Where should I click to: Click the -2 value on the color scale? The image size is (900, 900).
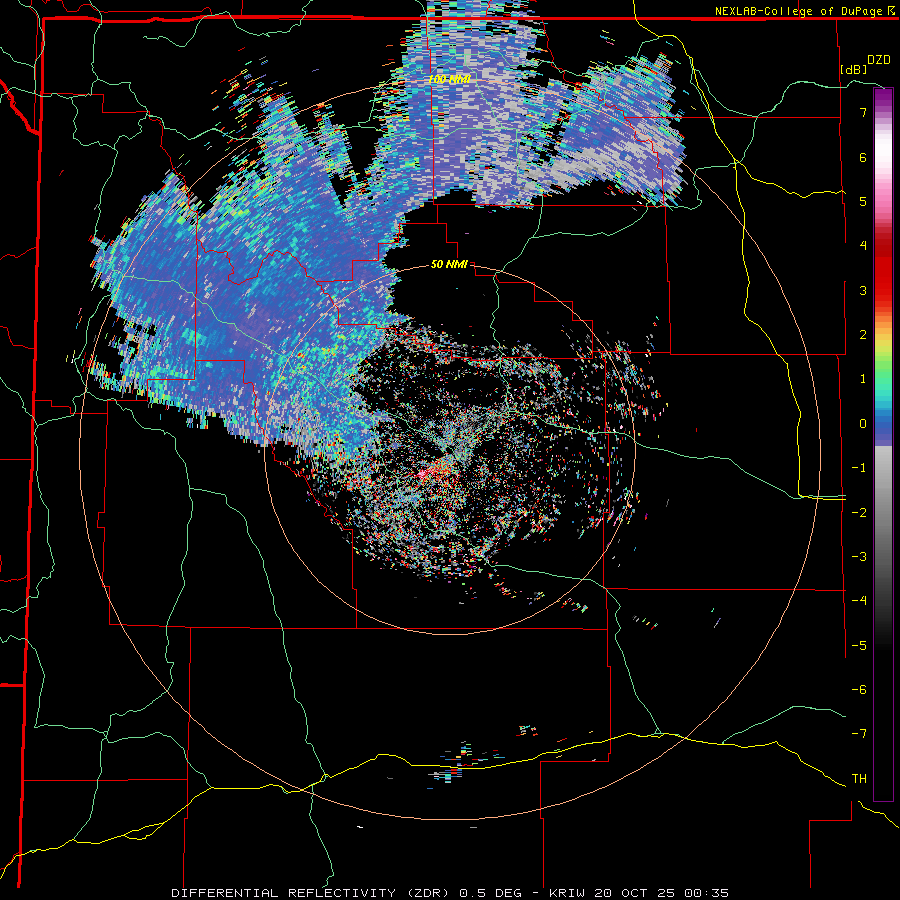tap(859, 513)
